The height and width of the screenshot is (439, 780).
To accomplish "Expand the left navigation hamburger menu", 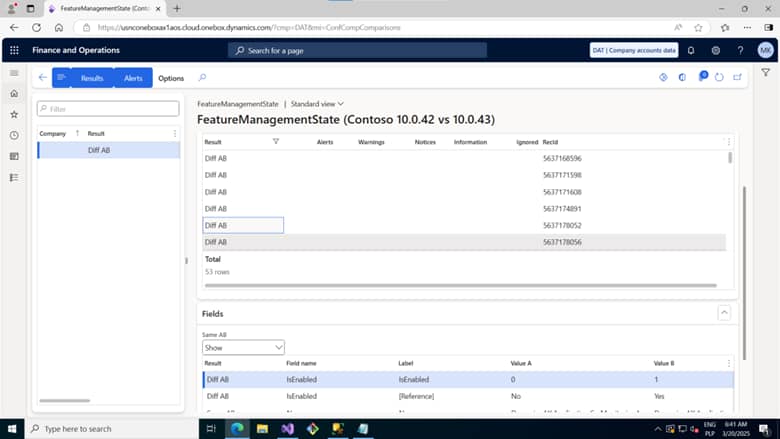I will pos(14,73).
